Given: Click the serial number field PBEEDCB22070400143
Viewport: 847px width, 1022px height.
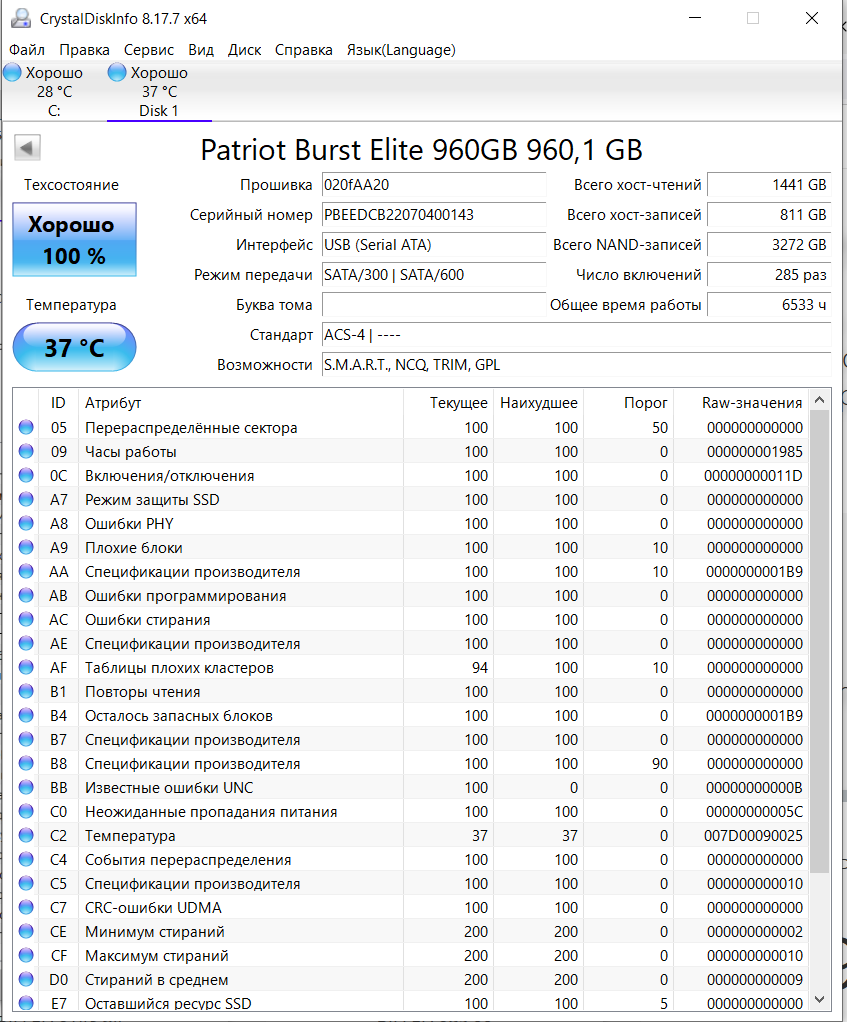Looking at the screenshot, I should click(434, 215).
